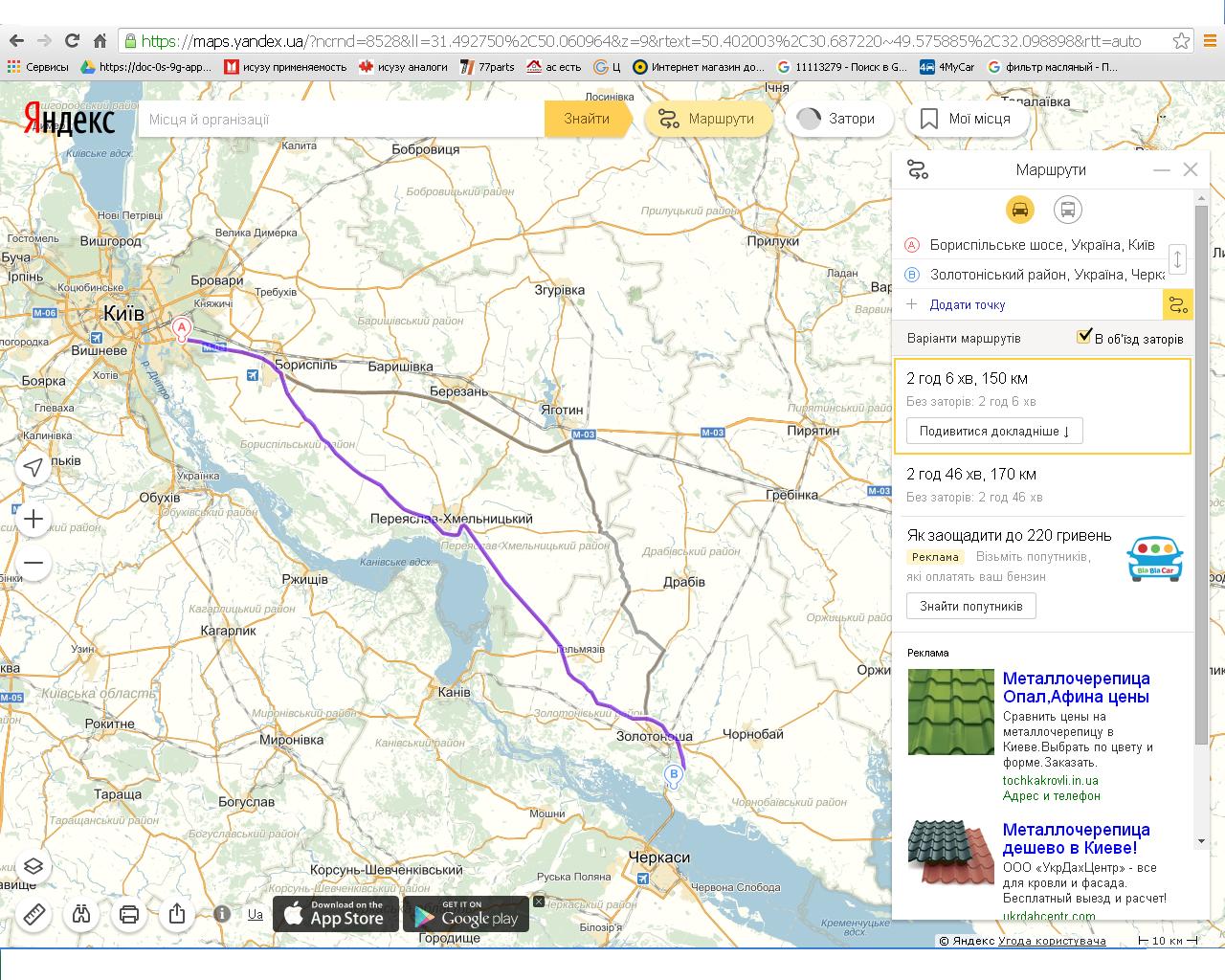Click the print map icon
Viewport: 1225px width, 980px height.
click(129, 915)
